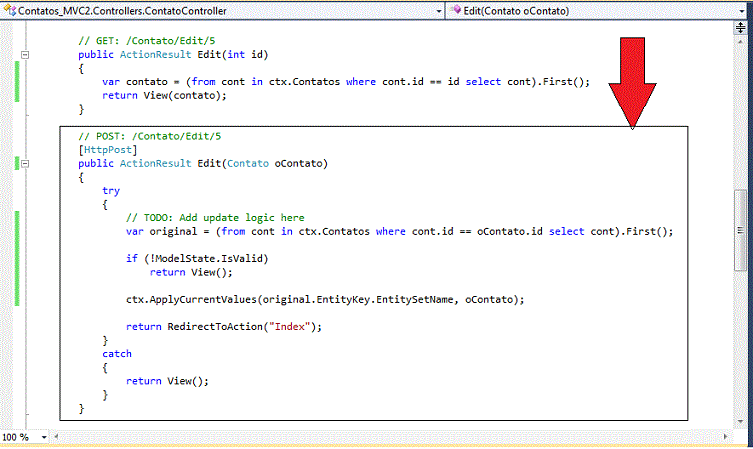Screen dimensions: 753x449
Task: Click the "// POST: /Contato/Edit/5" comment
Action: pos(150,136)
